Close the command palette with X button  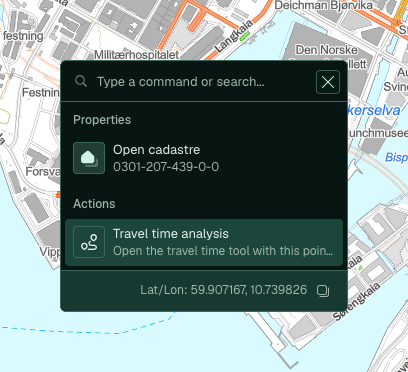(328, 82)
